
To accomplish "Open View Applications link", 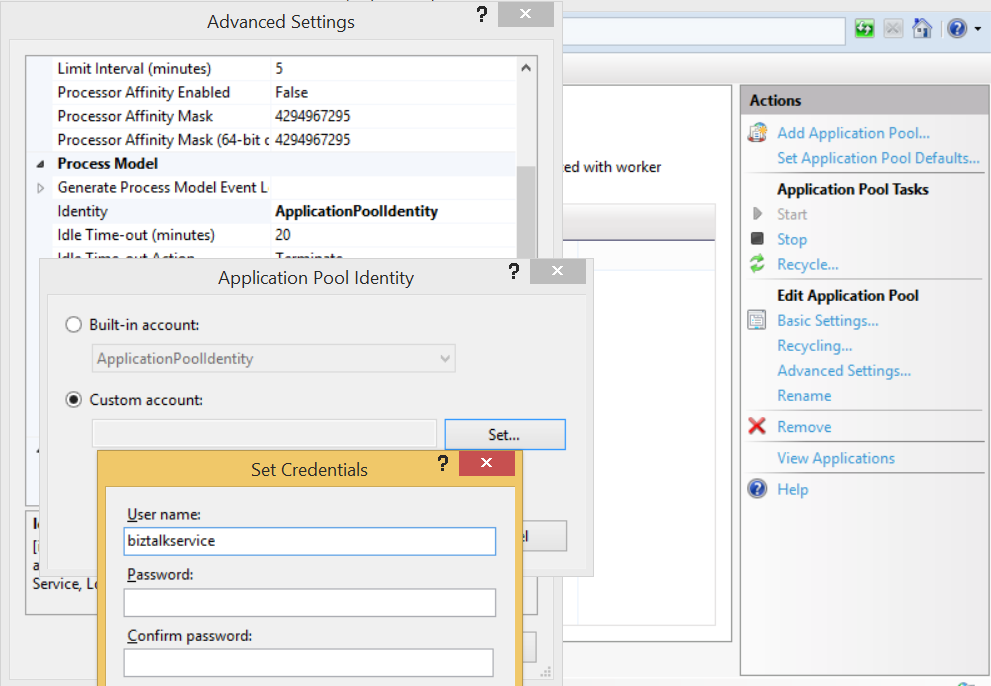I will 836,458.
